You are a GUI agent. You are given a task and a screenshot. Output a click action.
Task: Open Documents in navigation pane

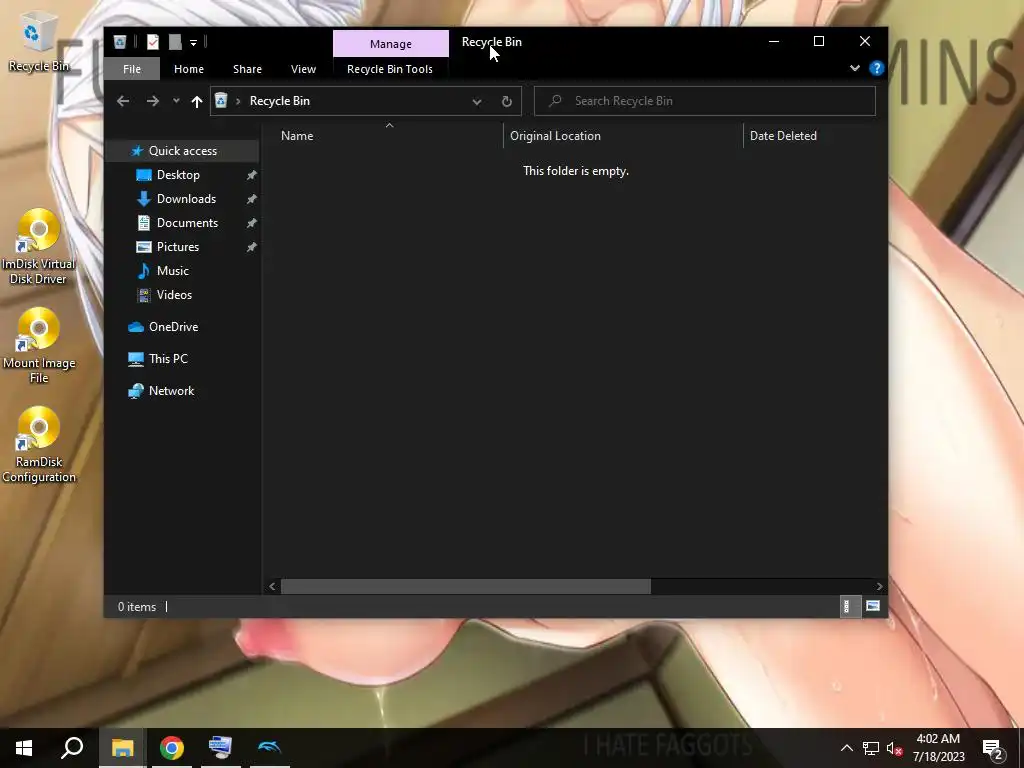tap(187, 223)
